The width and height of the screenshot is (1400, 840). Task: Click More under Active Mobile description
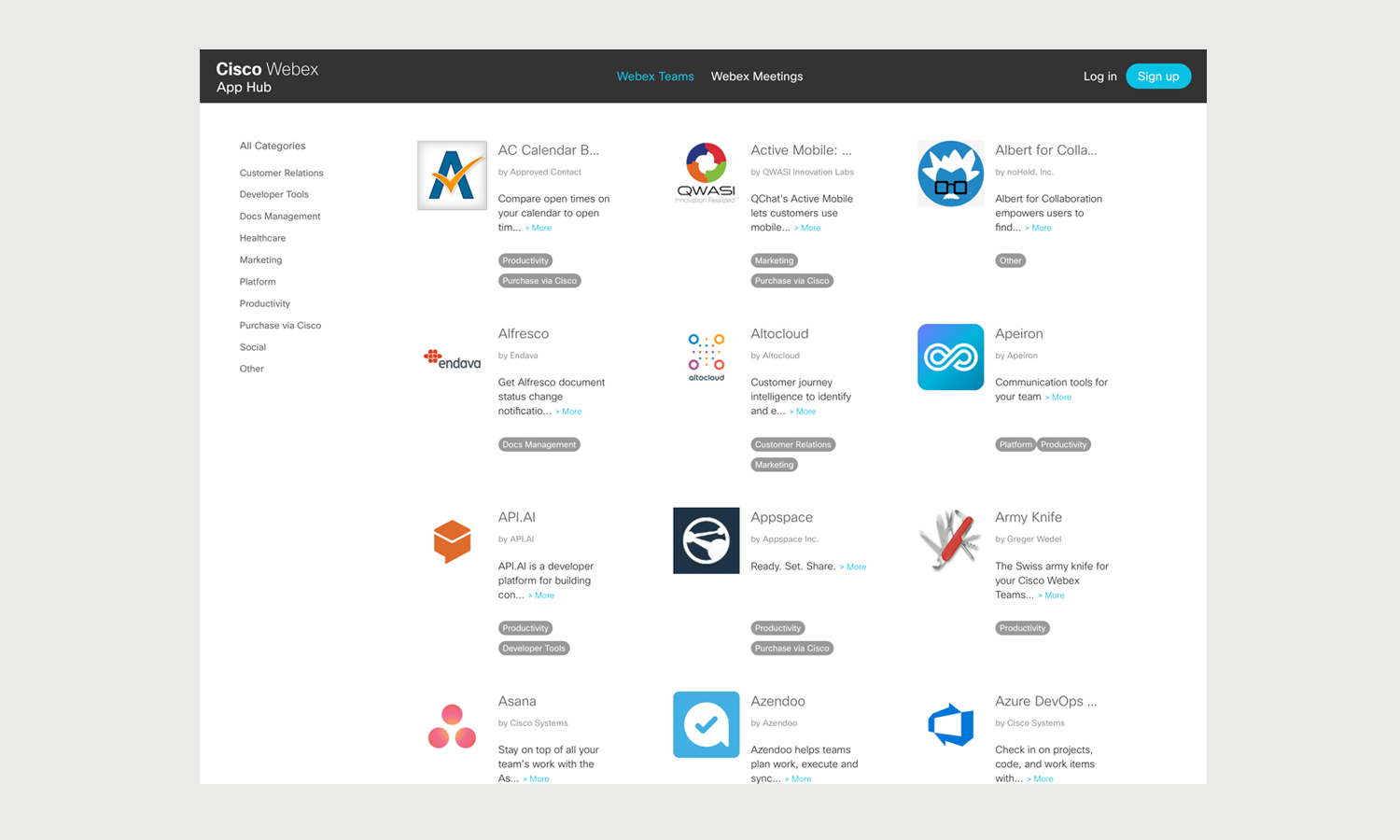point(808,228)
